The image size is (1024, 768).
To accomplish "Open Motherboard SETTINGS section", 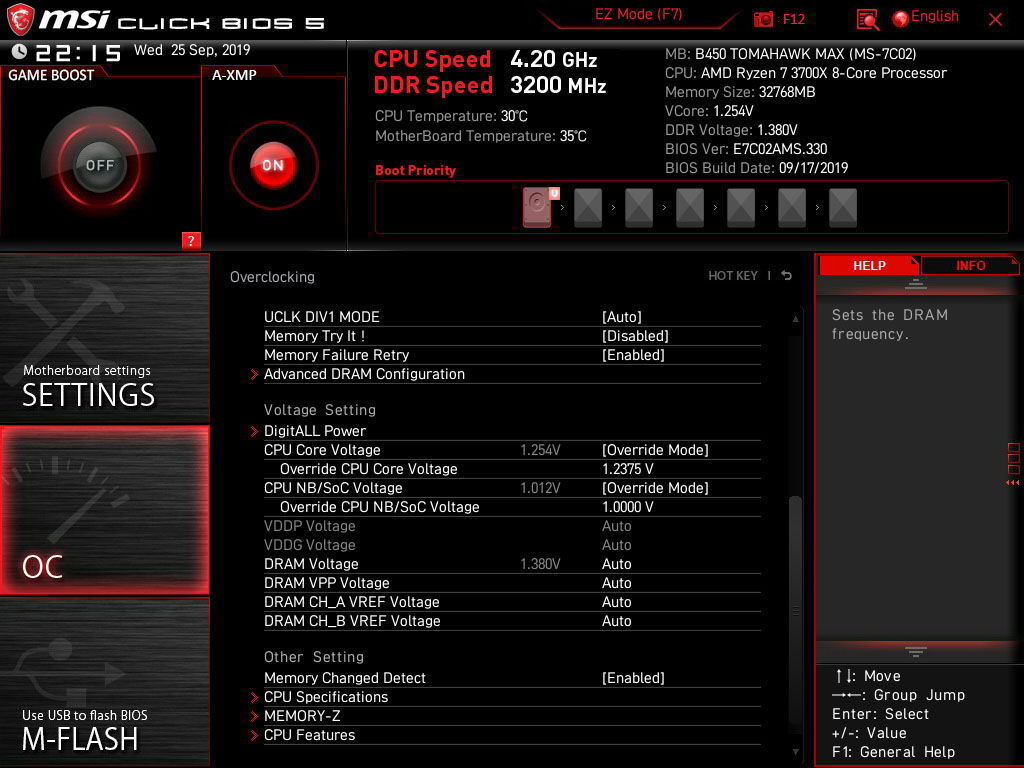I will click(104, 338).
